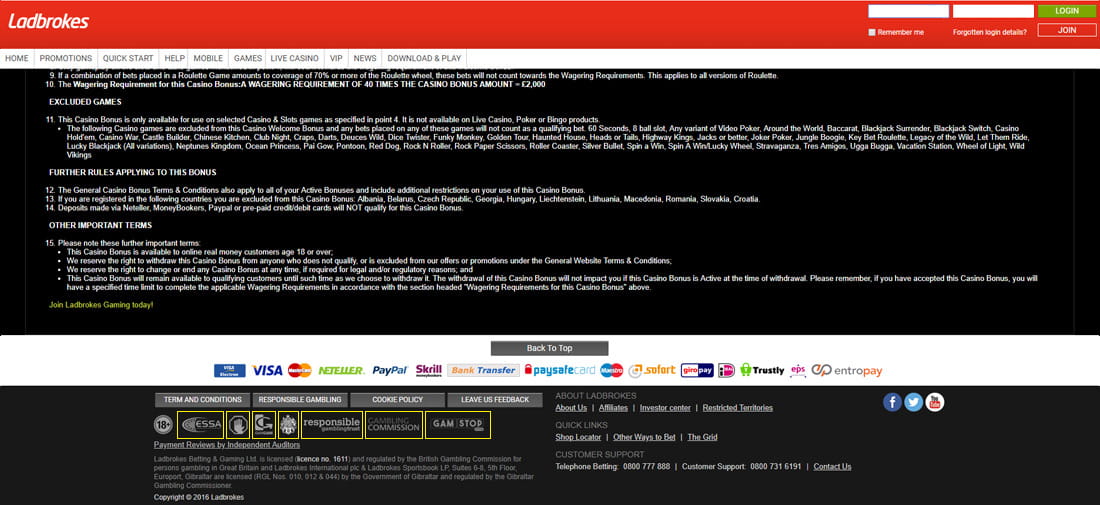Focus the password input field
1100x505 pixels.
[993, 11]
